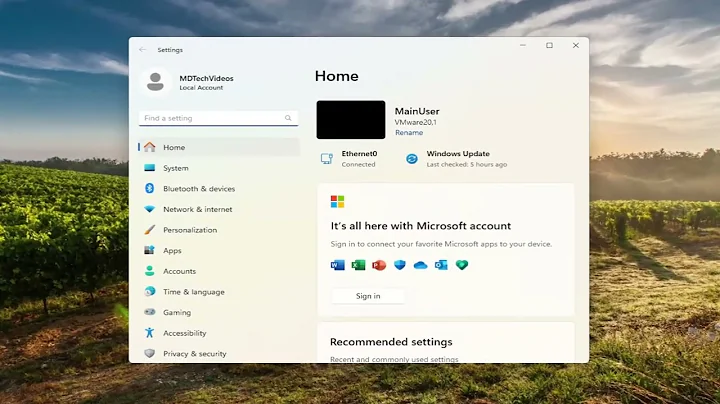The image size is (720, 404).
Task: Click the System monitor icon
Action: (x=150, y=168)
